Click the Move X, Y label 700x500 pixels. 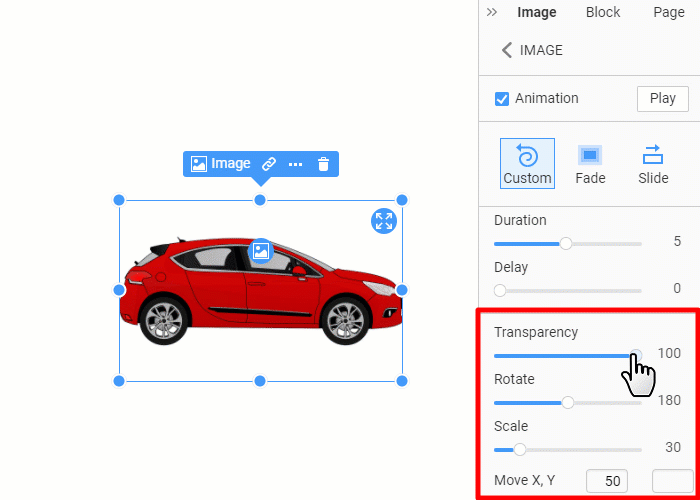[x=525, y=480]
